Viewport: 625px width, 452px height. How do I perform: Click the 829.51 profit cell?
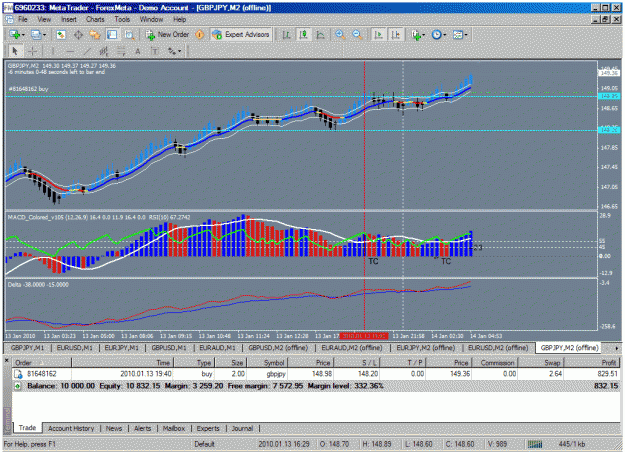point(607,374)
